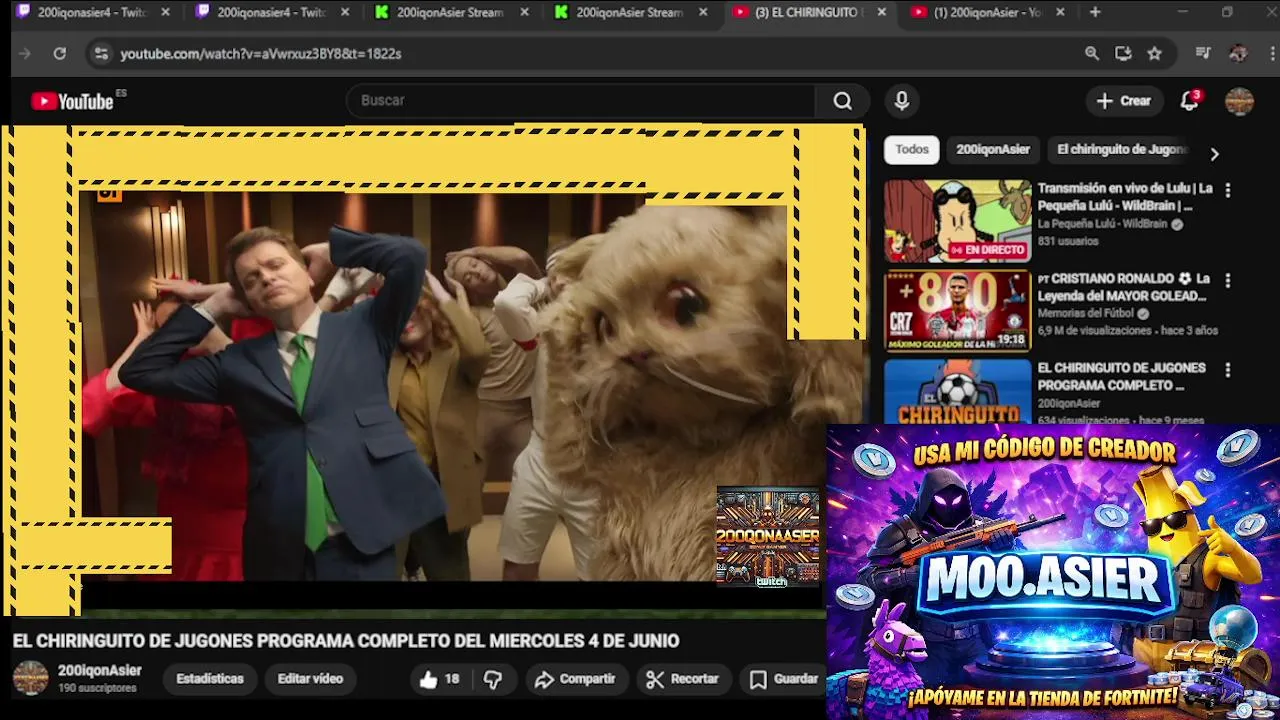Focus the Buscar search field
Image resolution: width=1280 pixels, height=720 pixels.
[580, 101]
